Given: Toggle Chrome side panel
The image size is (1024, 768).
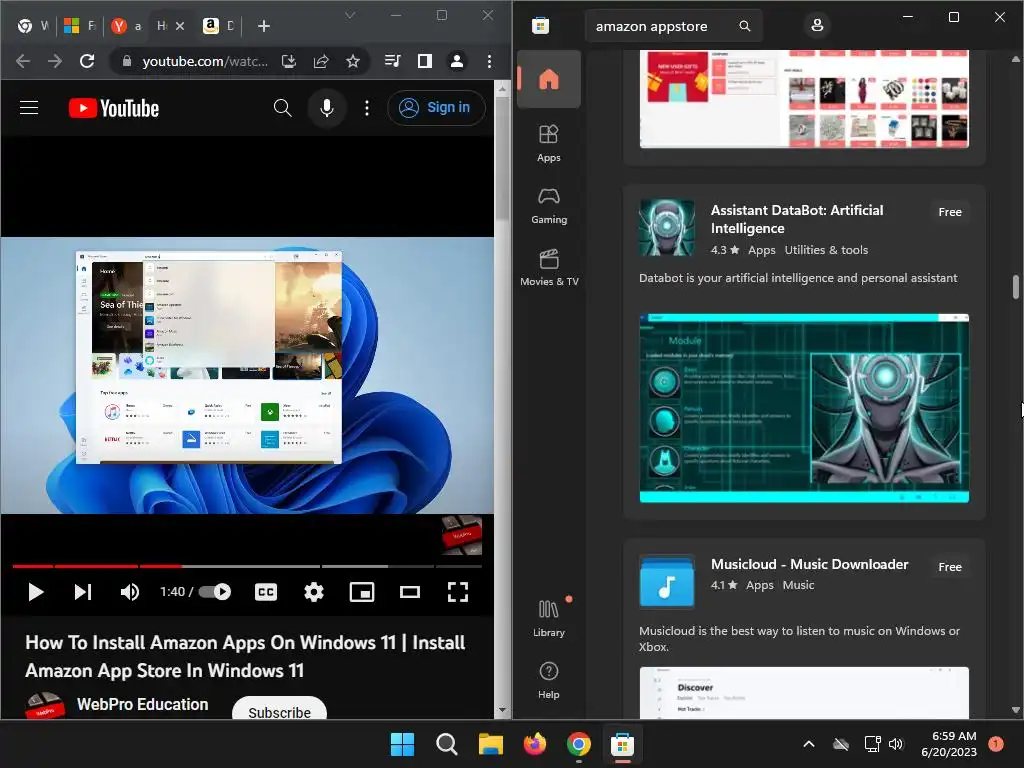Looking at the screenshot, I should point(424,61).
